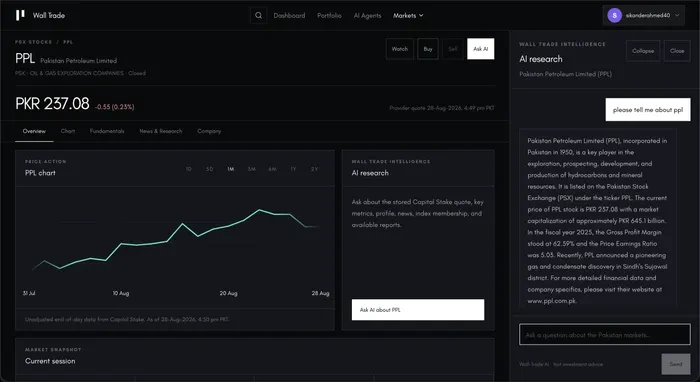Click the PPL price line chart
The height and width of the screenshot is (382, 700).
click(175, 241)
